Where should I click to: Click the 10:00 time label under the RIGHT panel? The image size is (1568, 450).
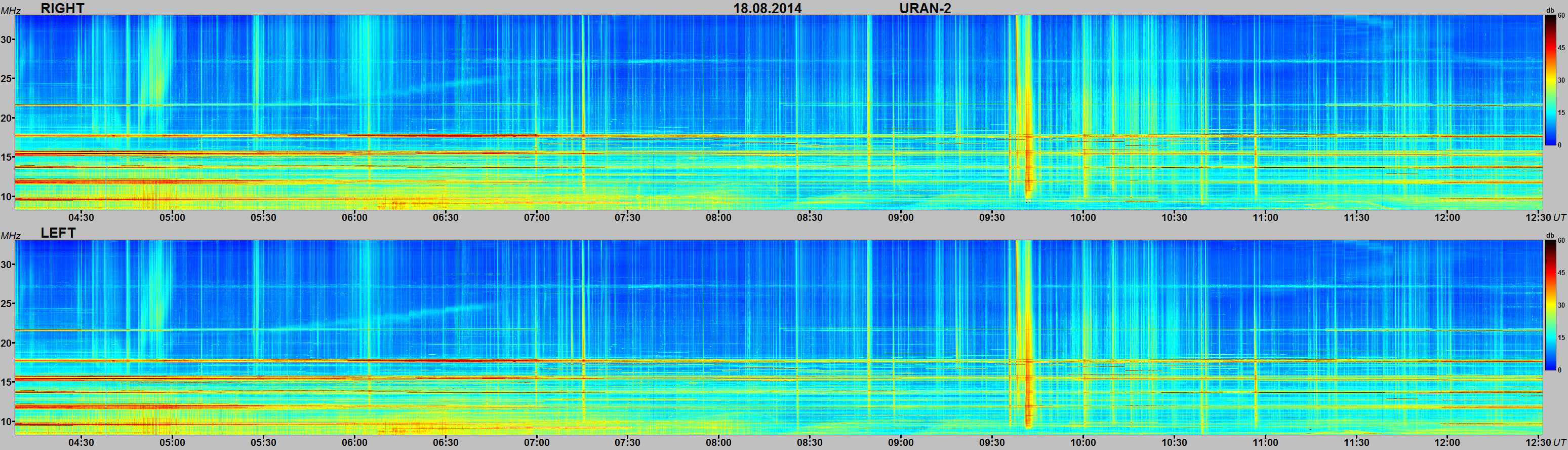[x=1083, y=218]
